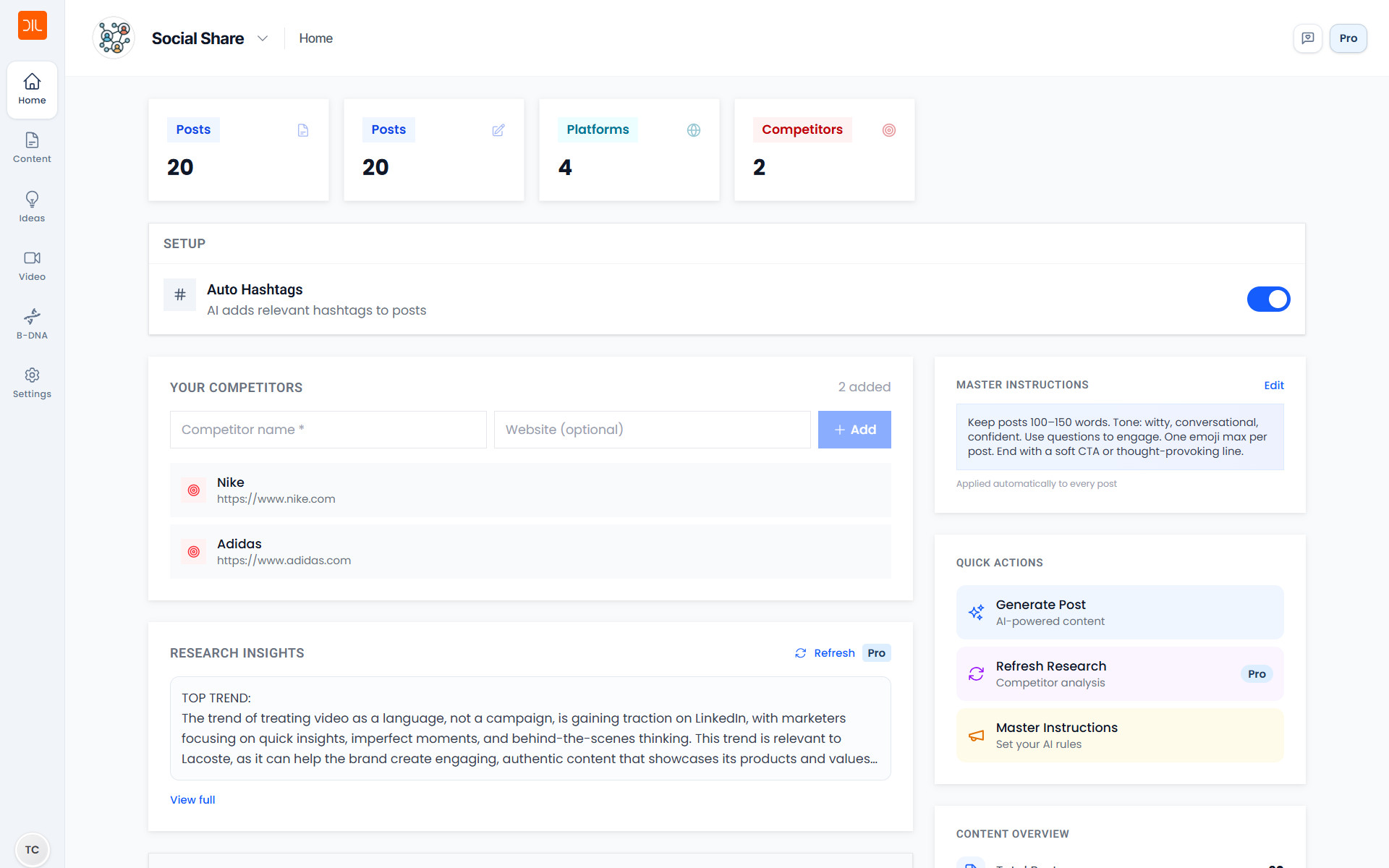Disable the Auto Hashtags toggle
The width and height of the screenshot is (1389, 868).
coord(1268,299)
